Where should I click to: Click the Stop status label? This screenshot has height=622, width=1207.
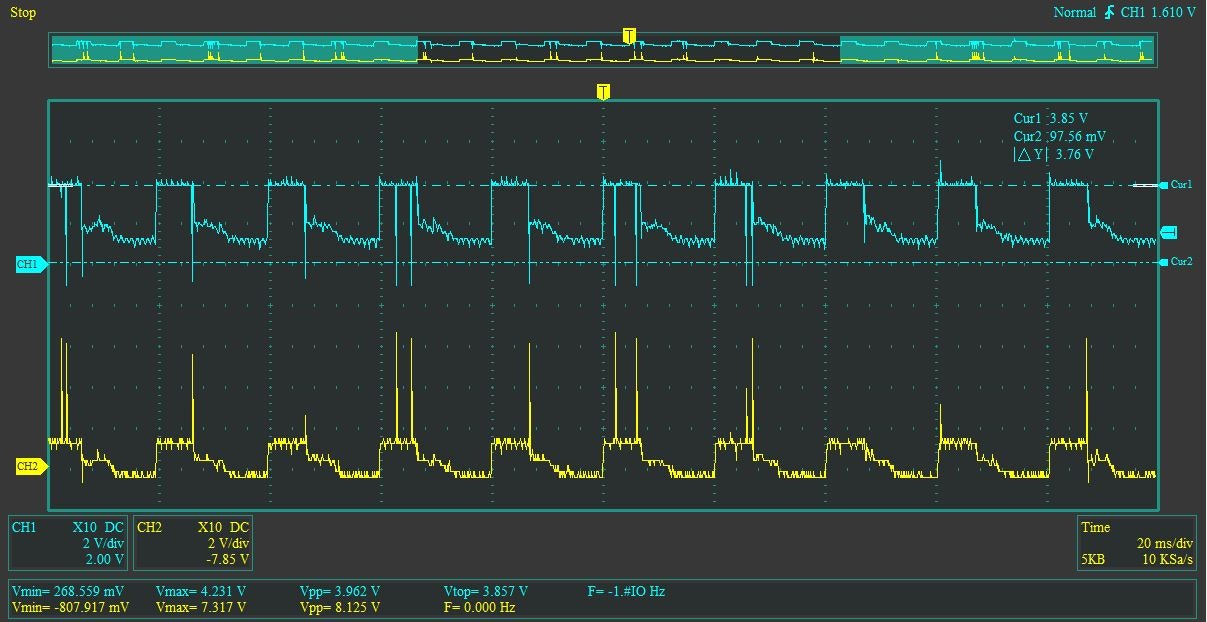tap(23, 13)
